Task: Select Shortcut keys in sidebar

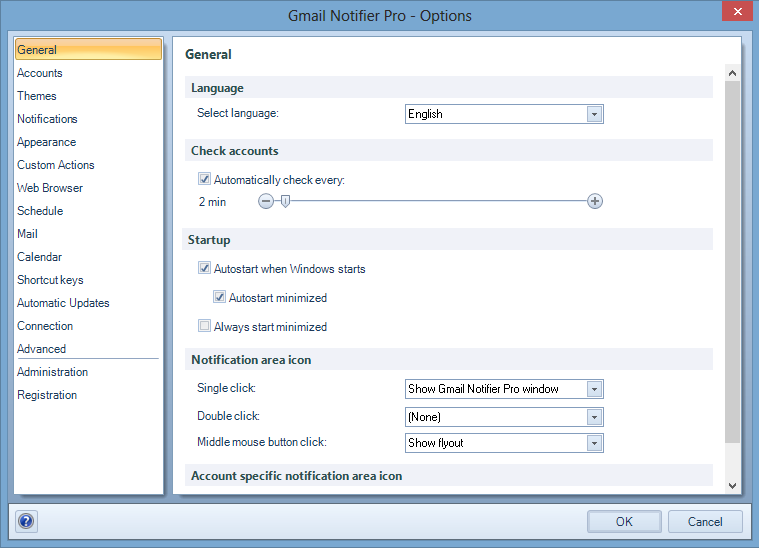Action: click(x=50, y=280)
